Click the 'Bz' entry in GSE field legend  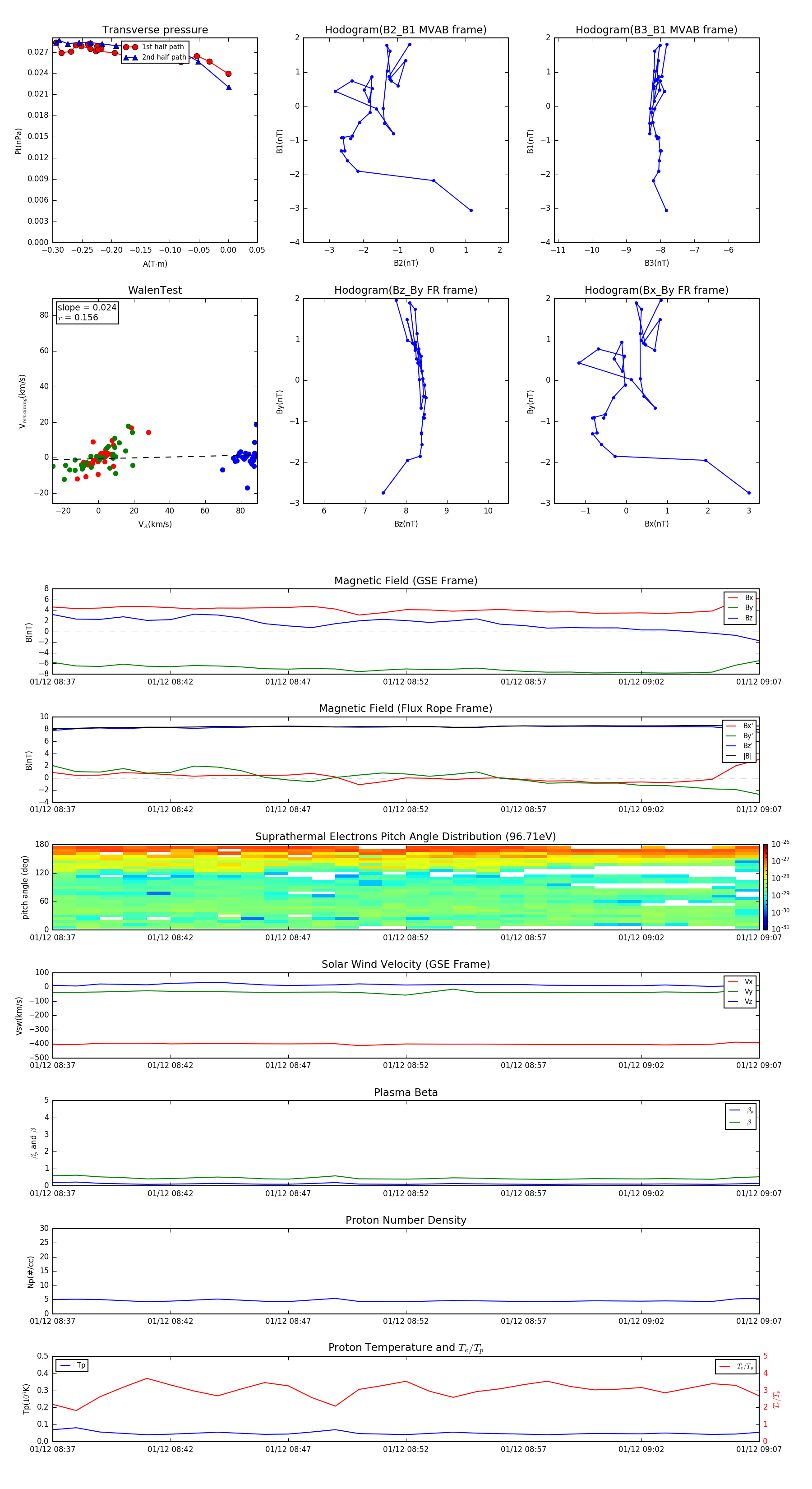[741, 619]
